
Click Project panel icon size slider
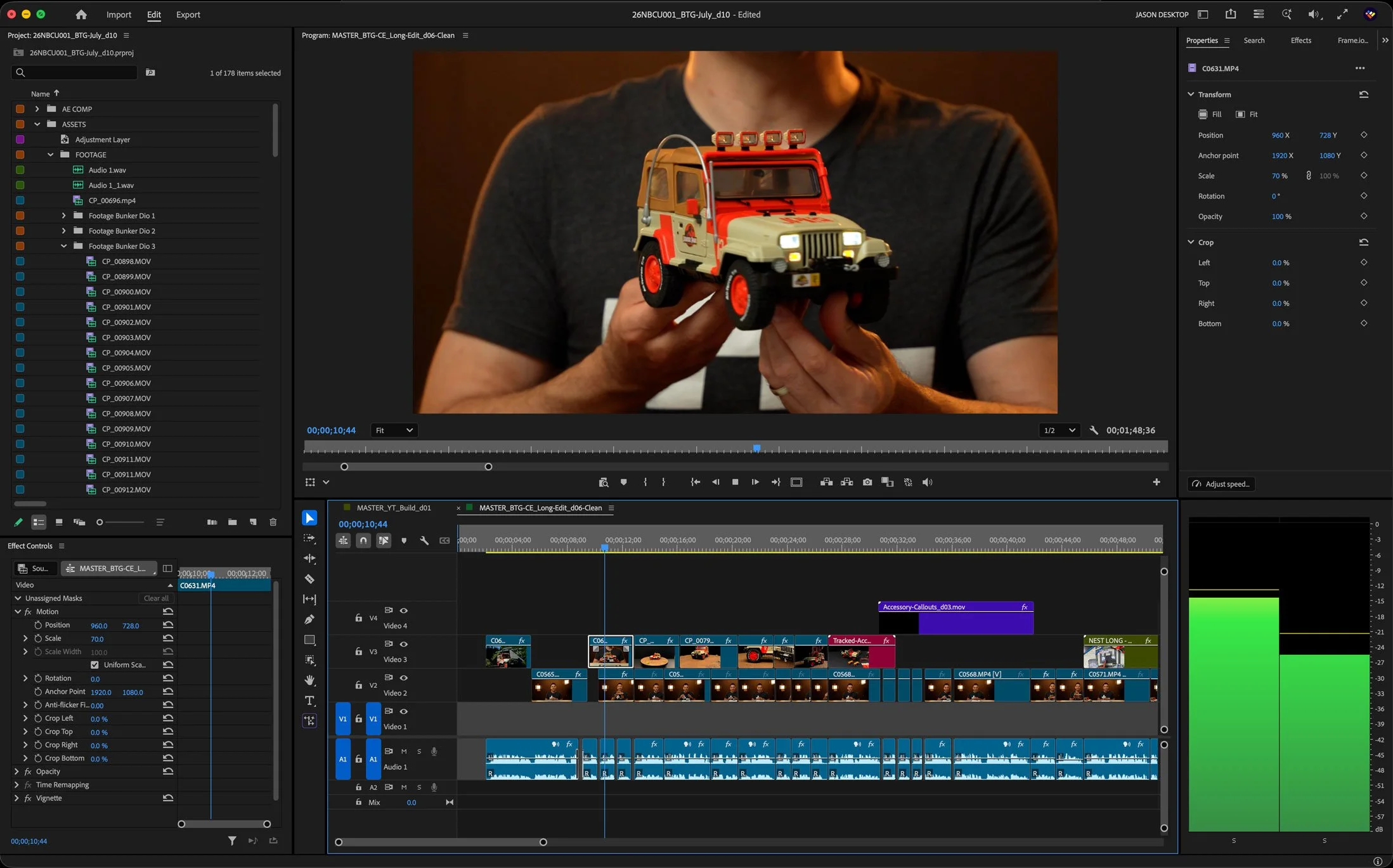tap(120, 522)
